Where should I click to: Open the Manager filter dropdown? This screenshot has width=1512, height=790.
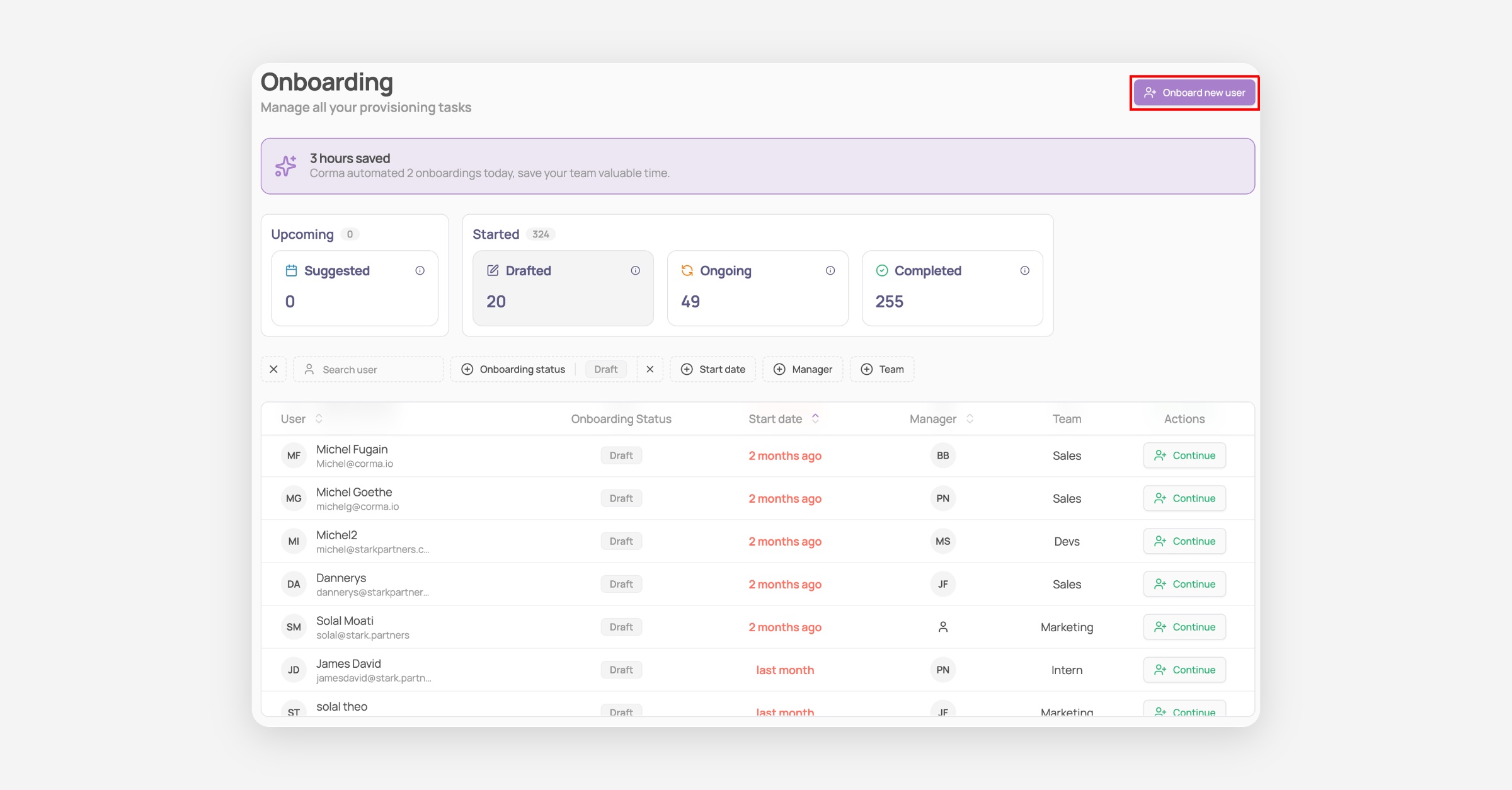pyautogui.click(x=803, y=369)
